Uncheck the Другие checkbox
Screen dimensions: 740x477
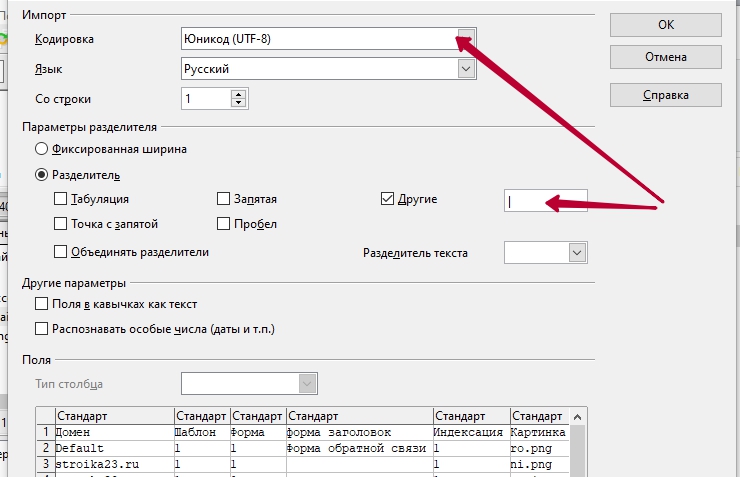pyautogui.click(x=388, y=199)
